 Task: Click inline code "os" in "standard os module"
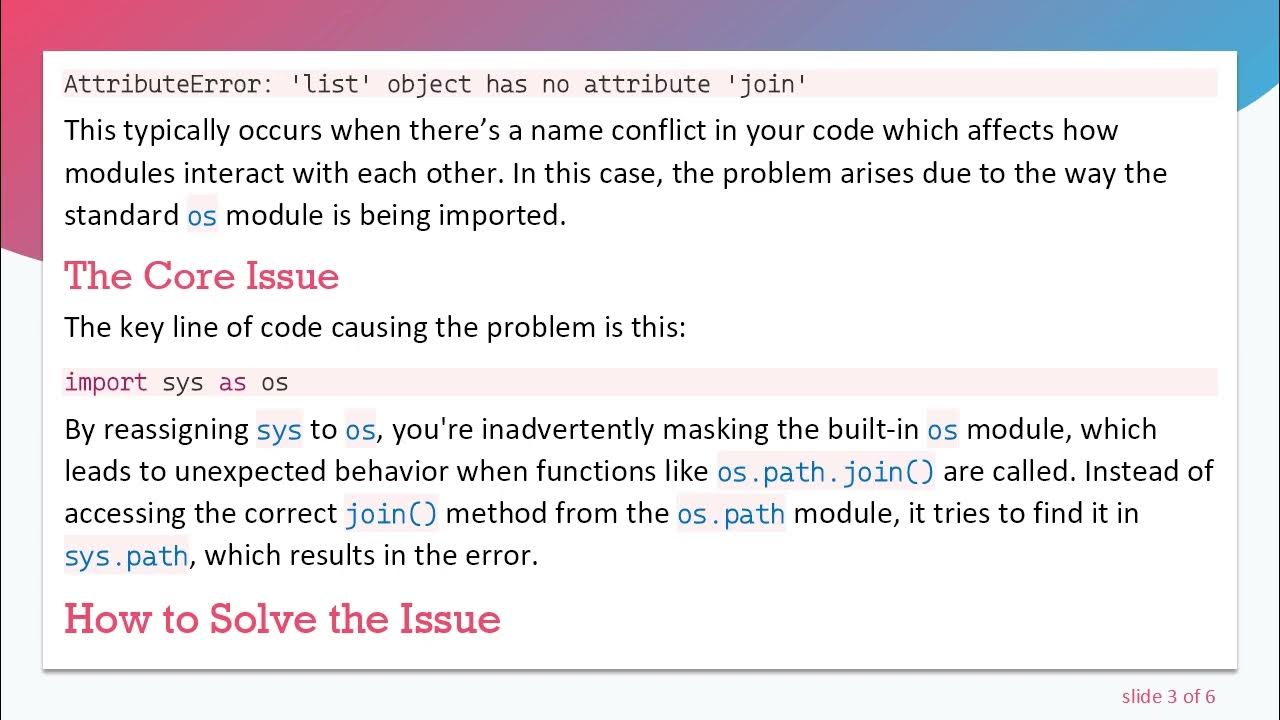pos(202,216)
